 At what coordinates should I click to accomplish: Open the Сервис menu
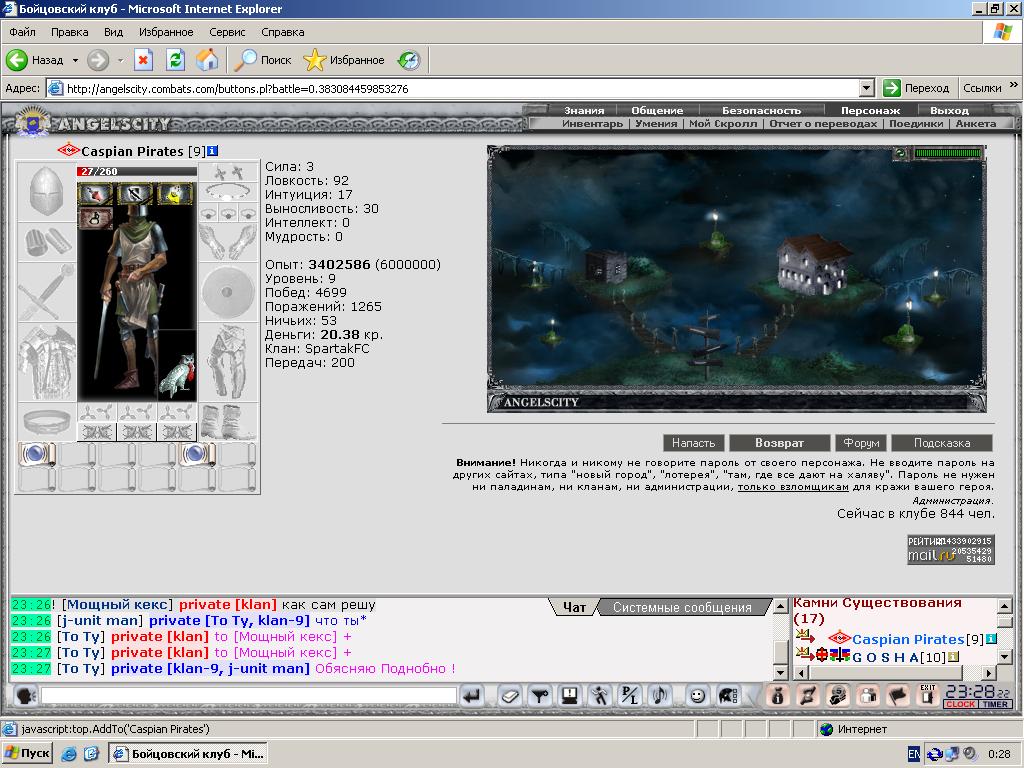click(x=227, y=32)
